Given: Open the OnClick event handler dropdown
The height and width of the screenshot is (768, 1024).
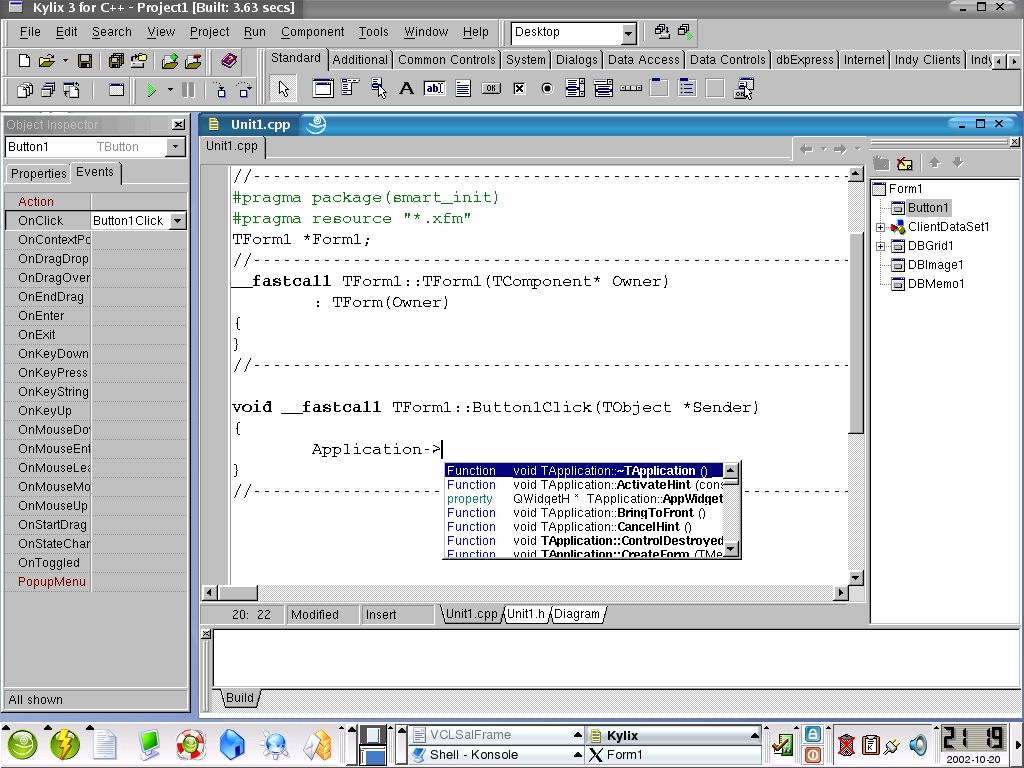Looking at the screenshot, I should click(177, 221).
